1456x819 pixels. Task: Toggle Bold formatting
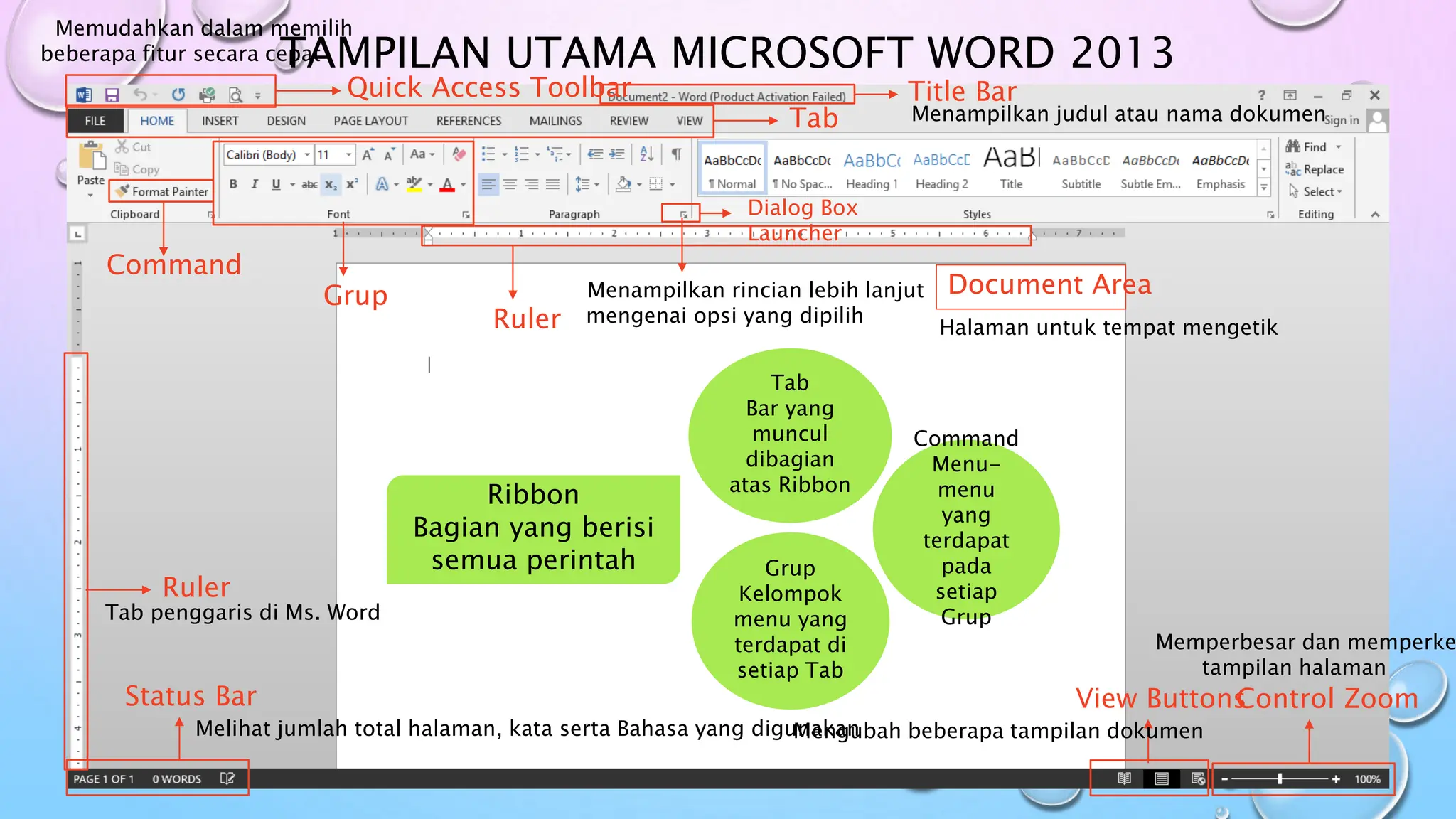[233, 184]
